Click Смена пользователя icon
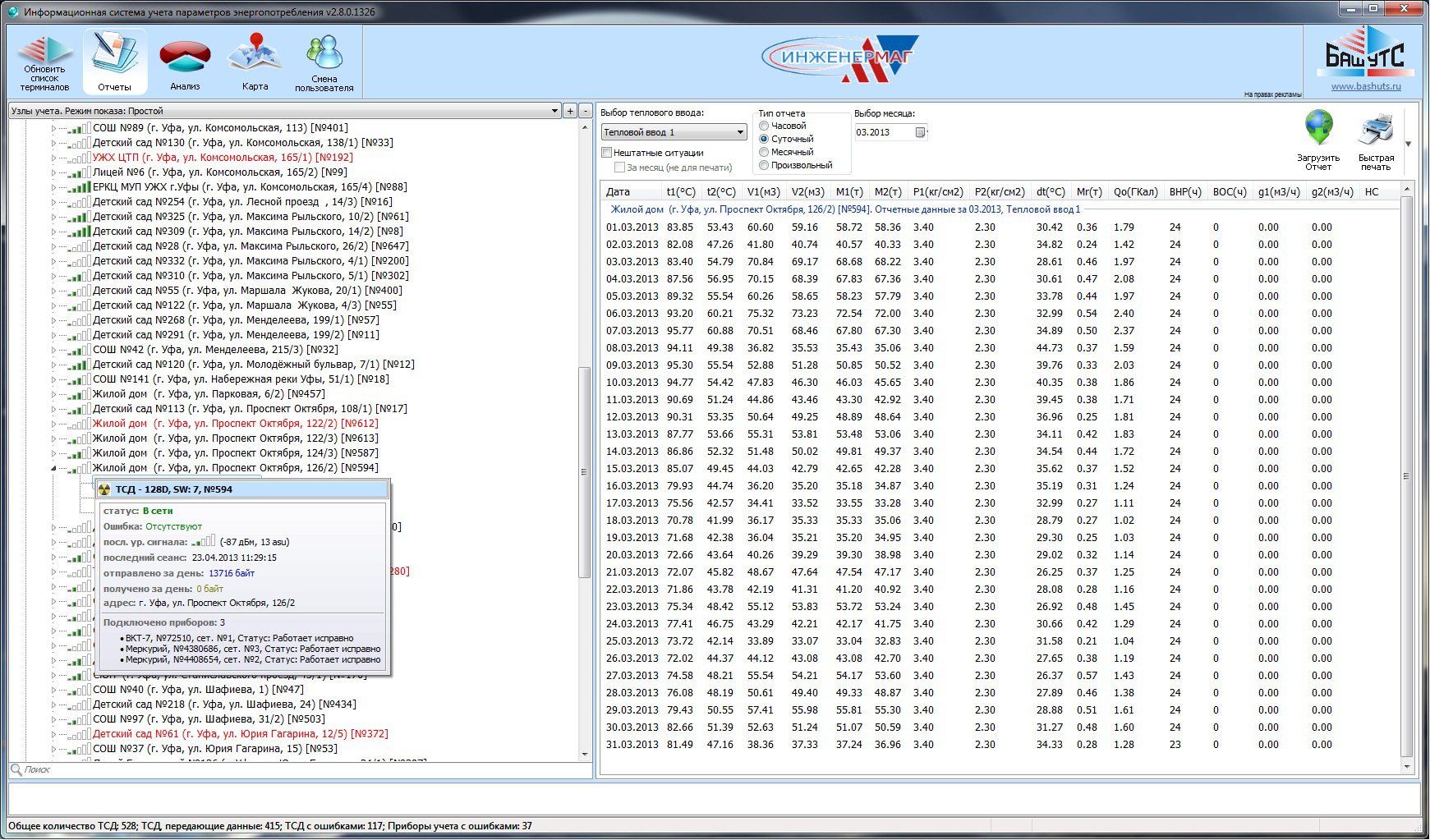The width and height of the screenshot is (1430, 840). point(324,62)
